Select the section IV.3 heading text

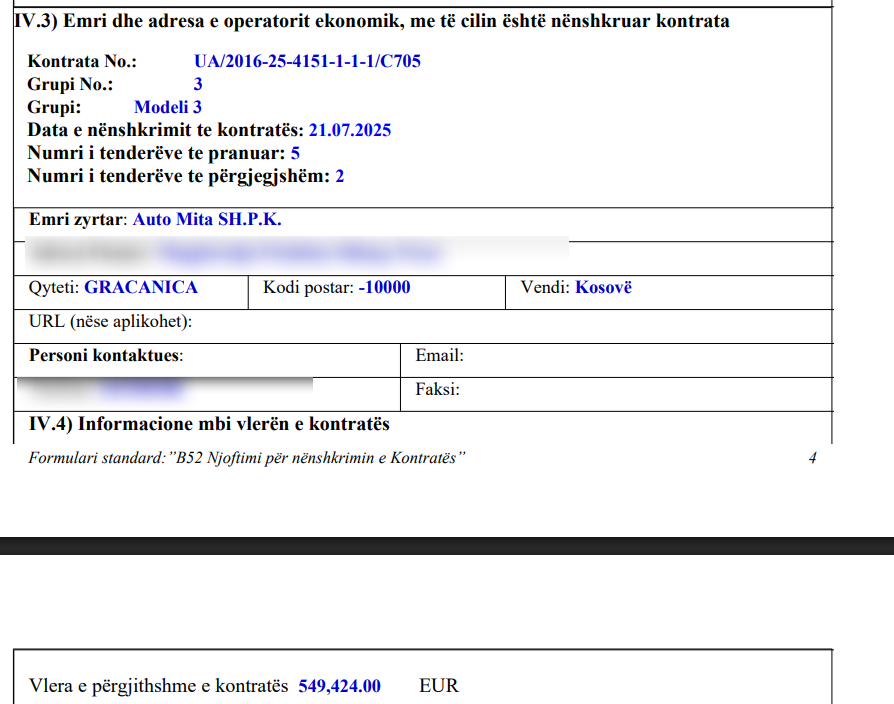pyautogui.click(x=372, y=21)
